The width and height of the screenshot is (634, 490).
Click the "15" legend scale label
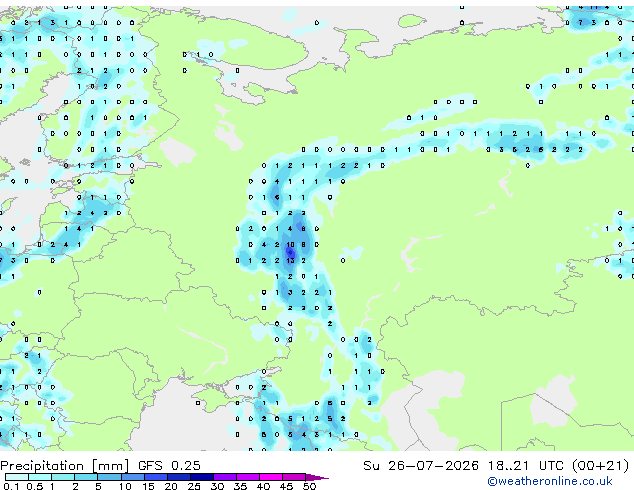(x=148, y=486)
